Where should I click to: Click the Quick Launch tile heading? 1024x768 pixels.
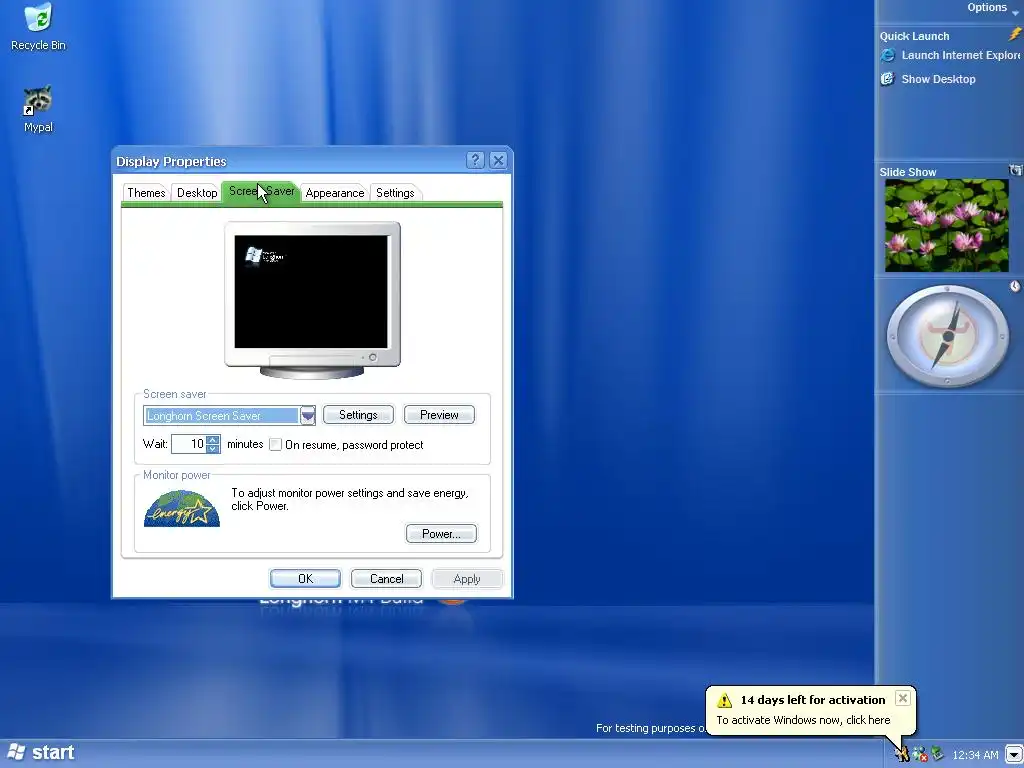(914, 36)
